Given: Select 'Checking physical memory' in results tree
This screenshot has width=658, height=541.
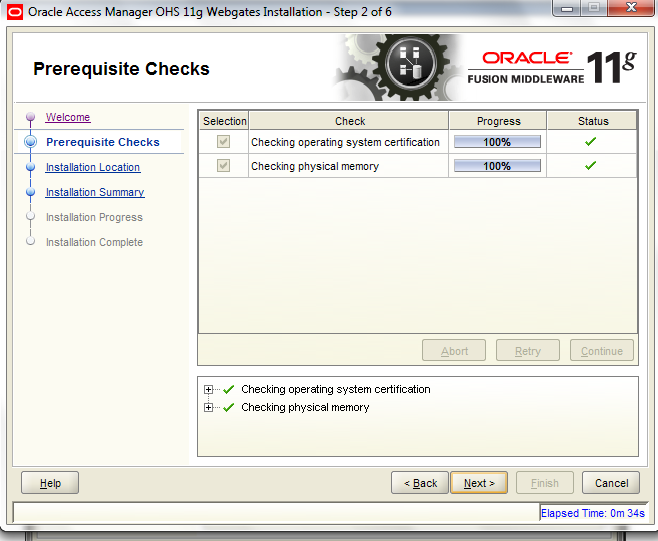Looking at the screenshot, I should coord(305,408).
